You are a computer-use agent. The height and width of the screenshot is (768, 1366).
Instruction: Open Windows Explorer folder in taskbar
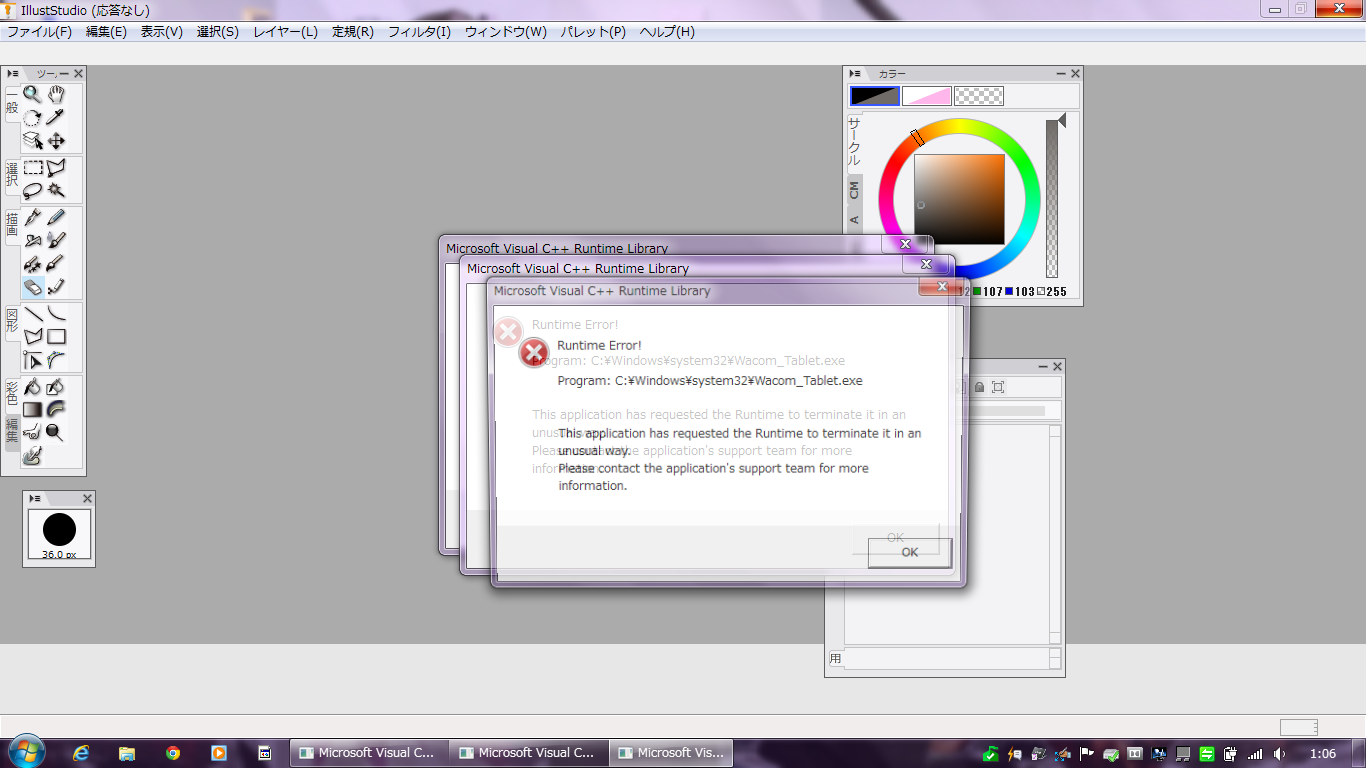point(127,753)
